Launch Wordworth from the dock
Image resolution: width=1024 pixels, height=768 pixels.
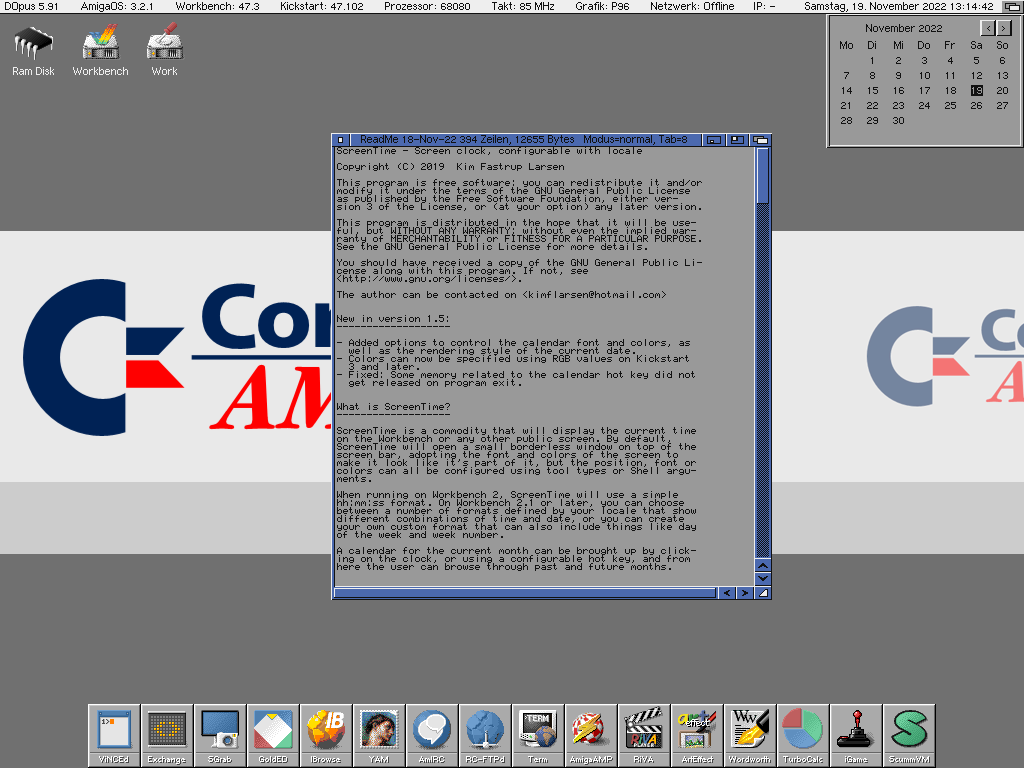pyautogui.click(x=750, y=735)
